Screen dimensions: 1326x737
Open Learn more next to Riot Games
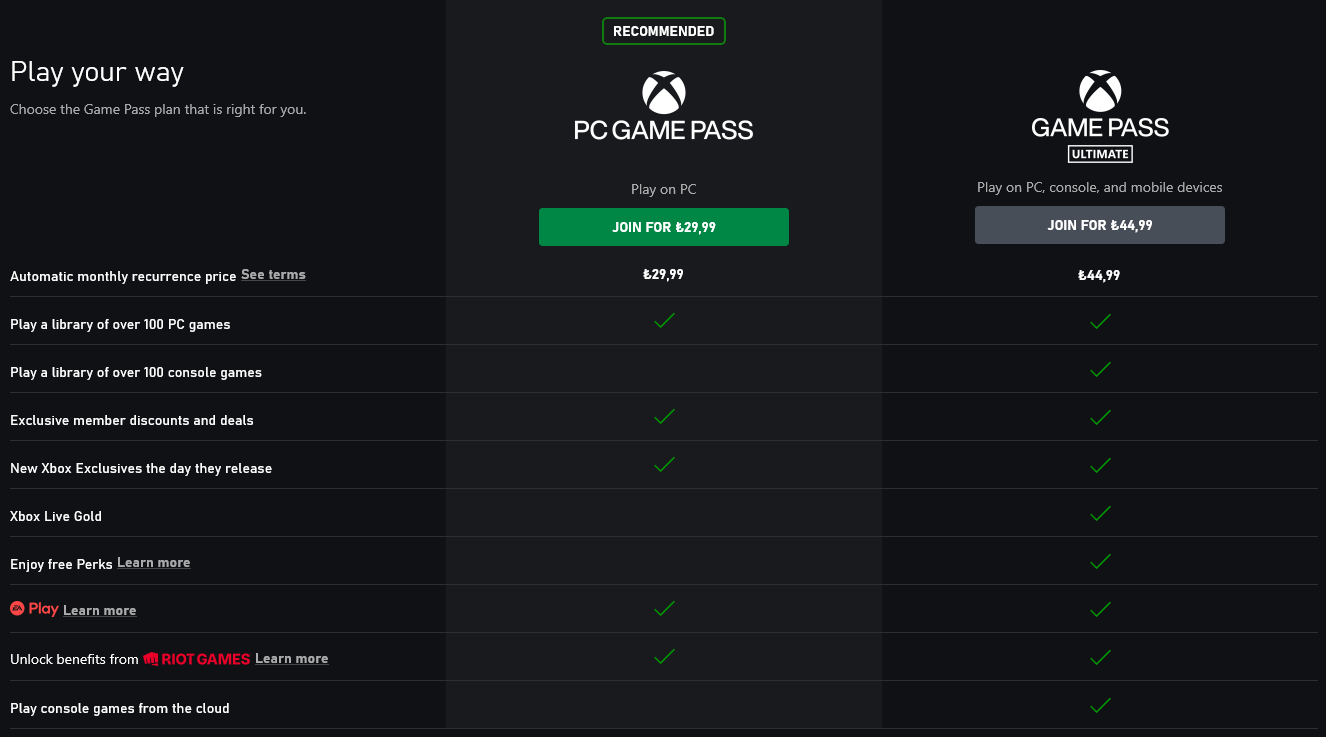(291, 659)
